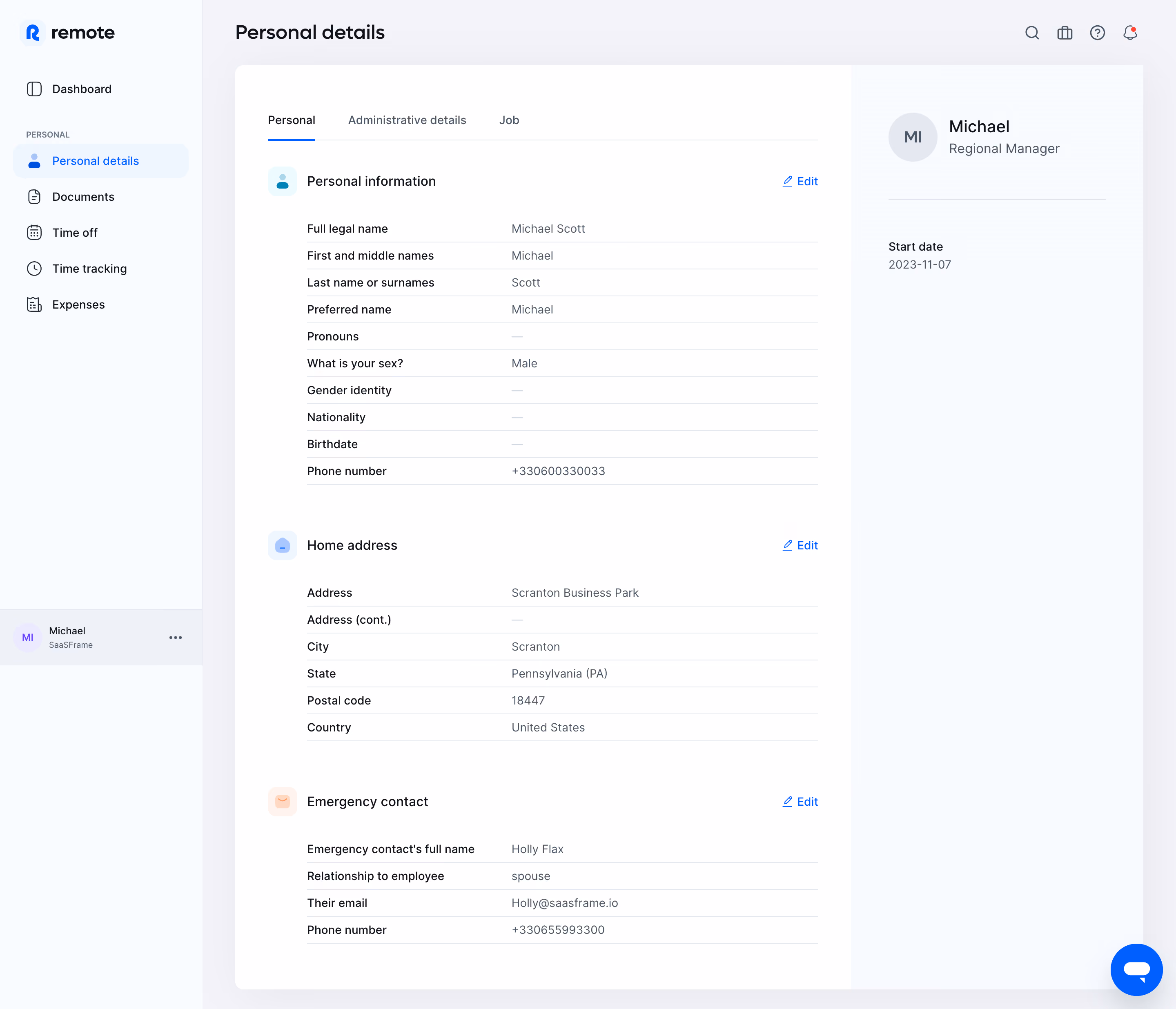The height and width of the screenshot is (1009, 1176).
Task: Click the MI avatar in sidebar footer
Action: 28,637
